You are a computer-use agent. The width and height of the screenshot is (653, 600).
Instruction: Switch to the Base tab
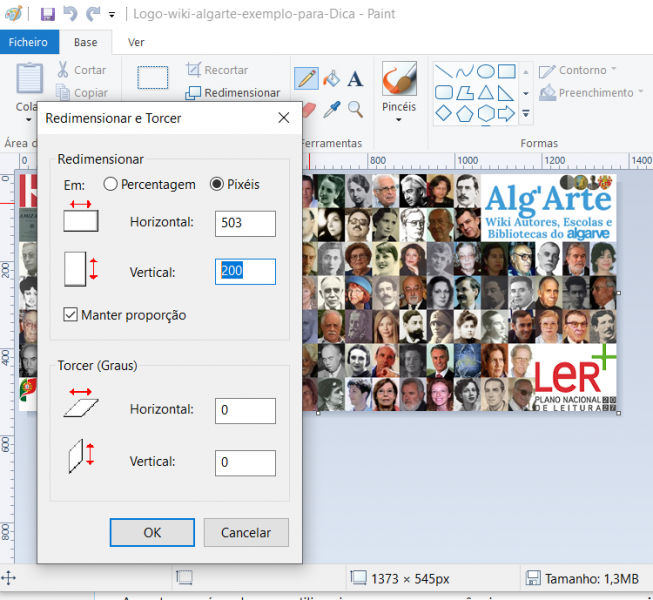pyautogui.click(x=85, y=42)
